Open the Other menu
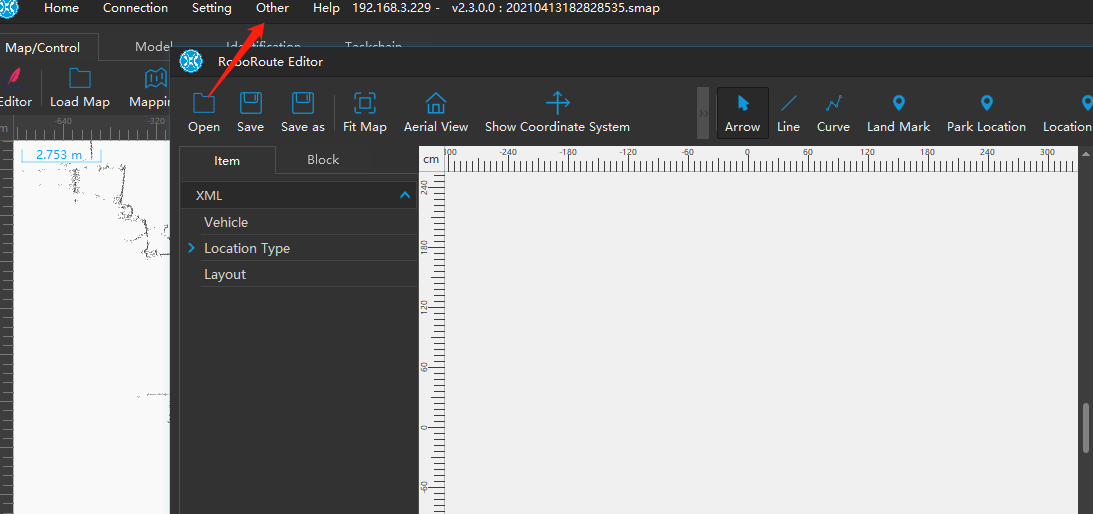Image resolution: width=1093 pixels, height=514 pixels. (272, 8)
